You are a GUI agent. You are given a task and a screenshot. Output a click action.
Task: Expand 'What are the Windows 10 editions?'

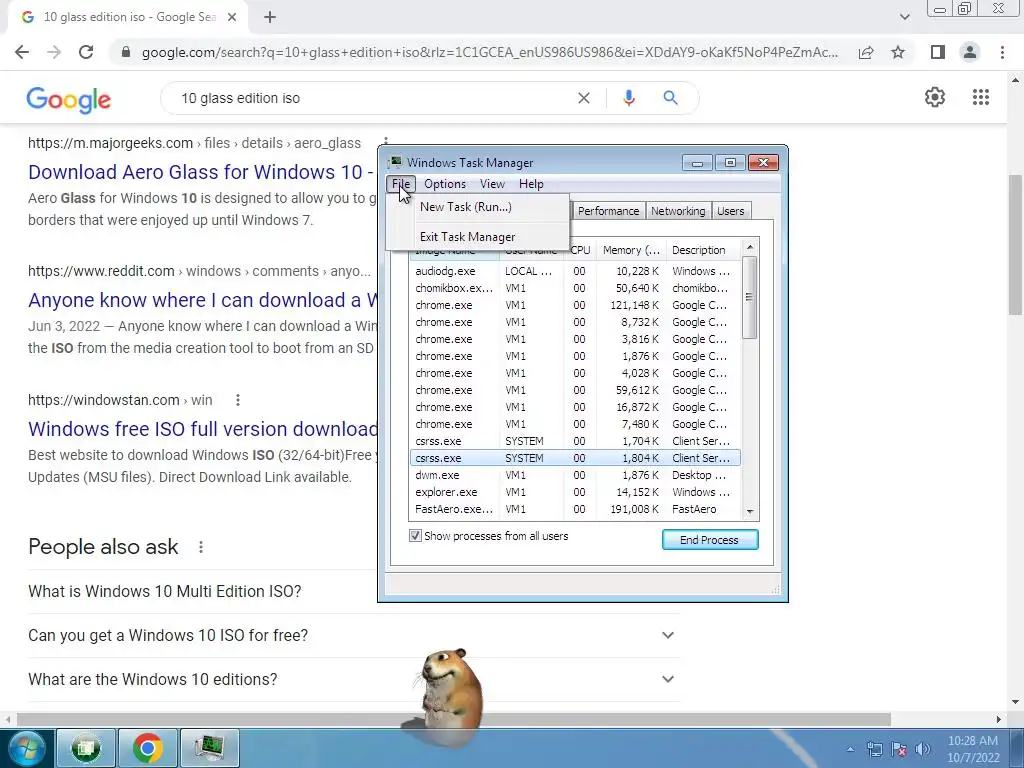point(354,679)
